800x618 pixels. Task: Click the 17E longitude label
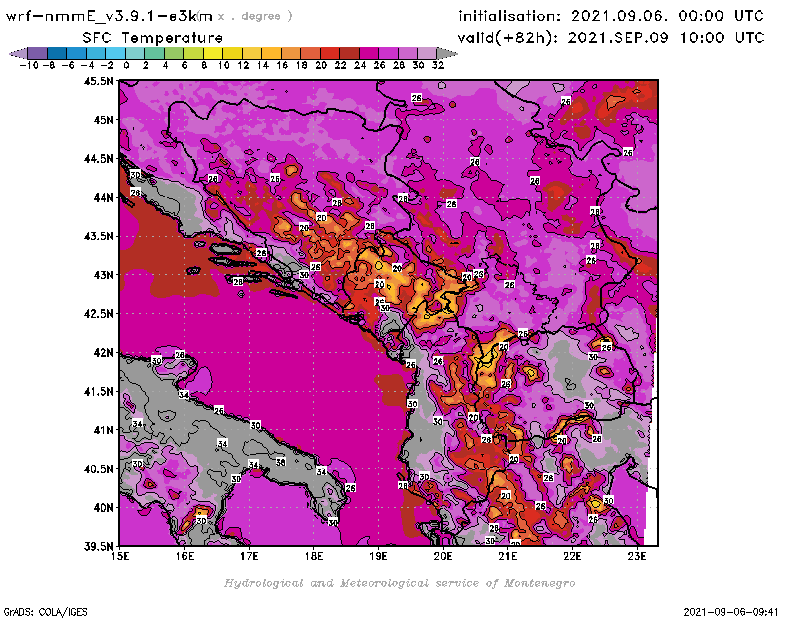point(249,556)
